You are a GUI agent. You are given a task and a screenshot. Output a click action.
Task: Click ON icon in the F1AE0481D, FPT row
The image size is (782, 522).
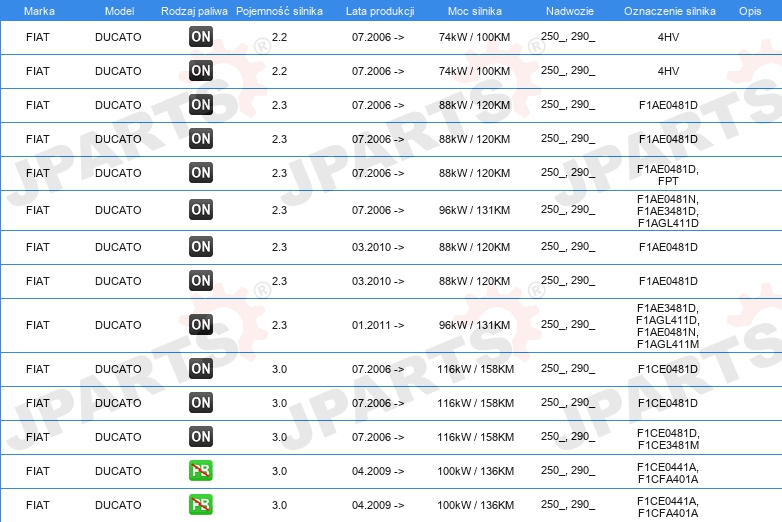coord(200,173)
